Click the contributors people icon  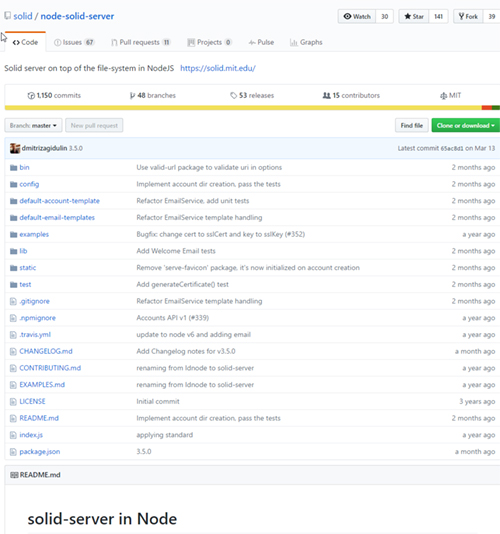pos(326,96)
